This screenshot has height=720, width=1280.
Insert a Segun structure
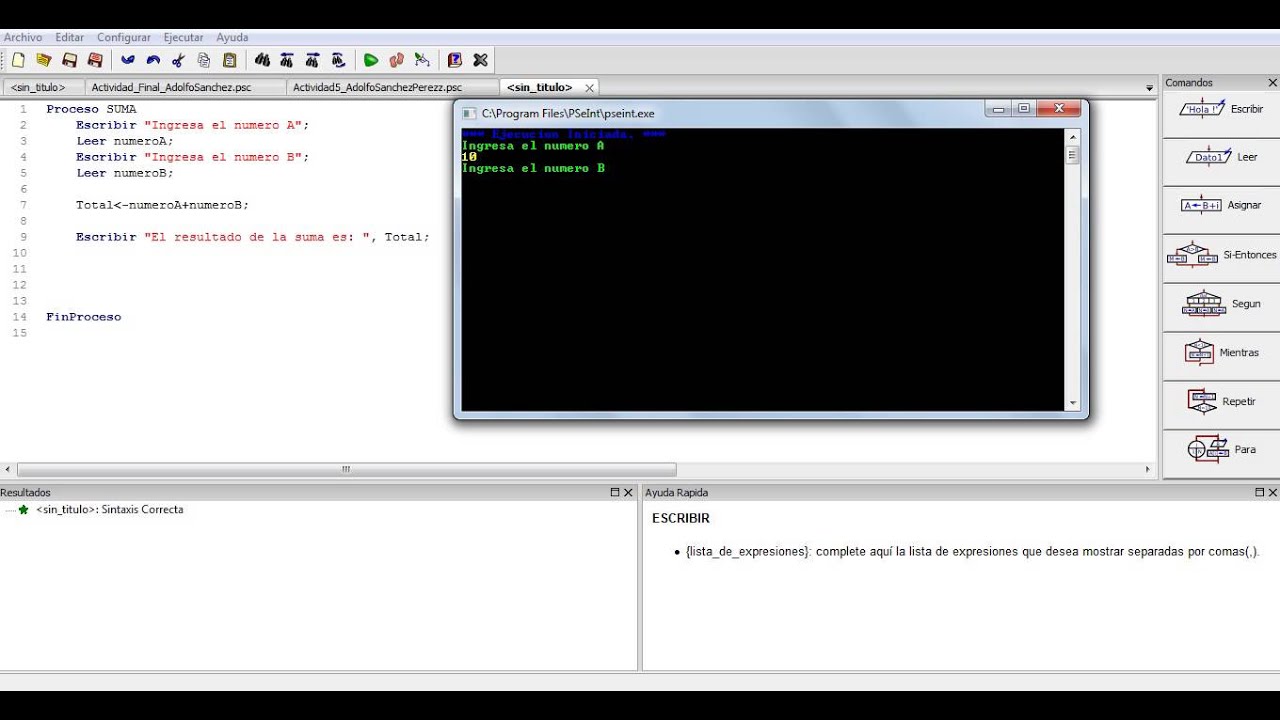coord(1221,304)
